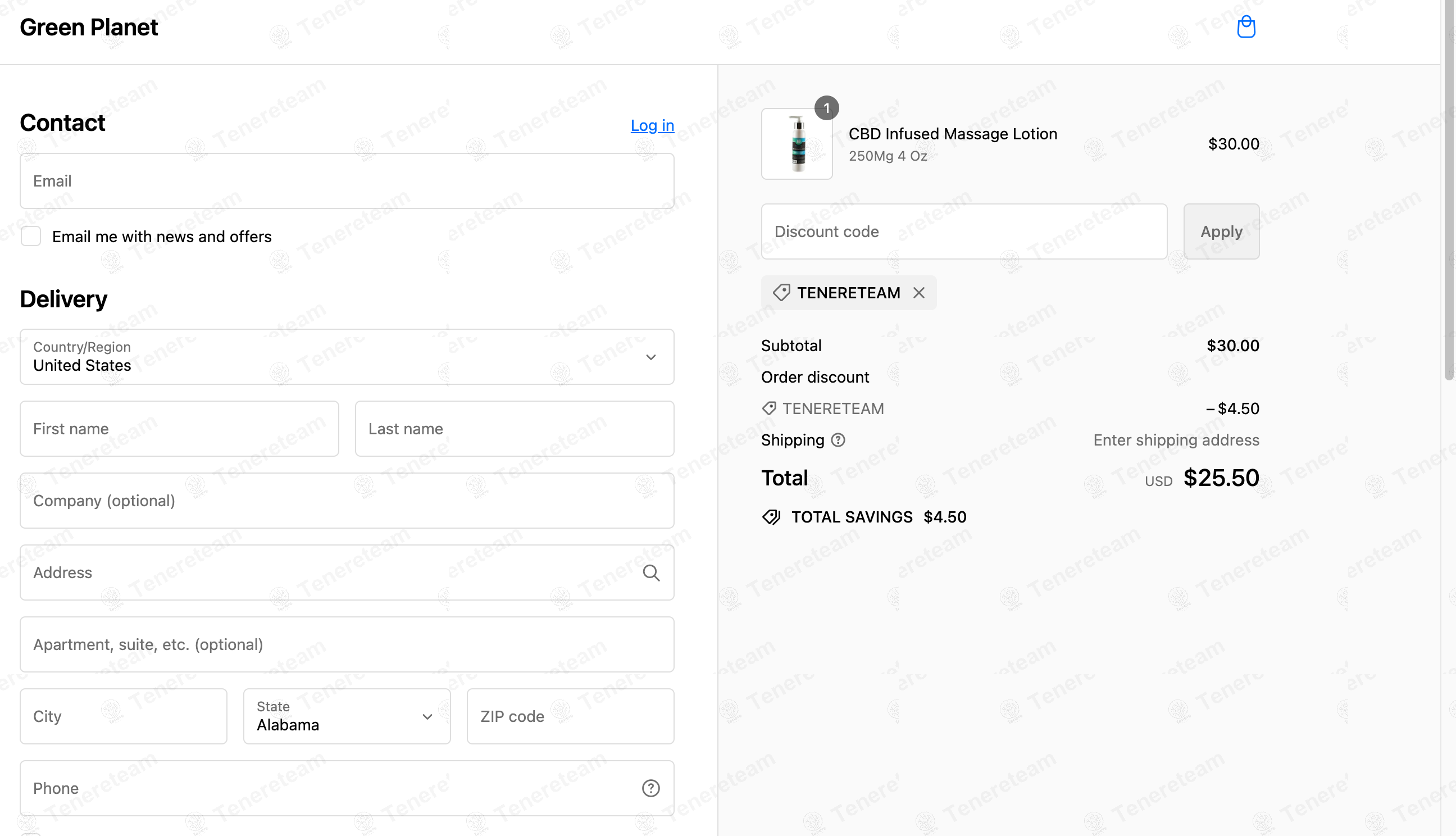Open the shopping bag cart icon
This screenshot has width=1456, height=836.
coord(1245,27)
